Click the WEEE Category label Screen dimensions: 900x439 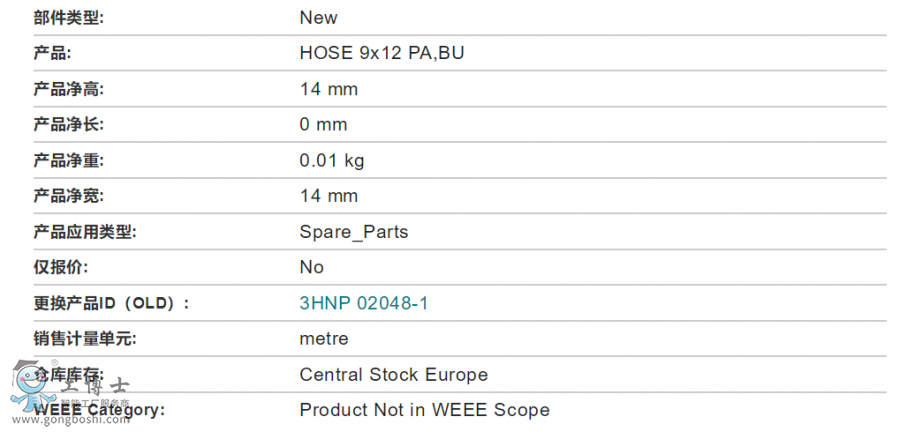(100, 410)
